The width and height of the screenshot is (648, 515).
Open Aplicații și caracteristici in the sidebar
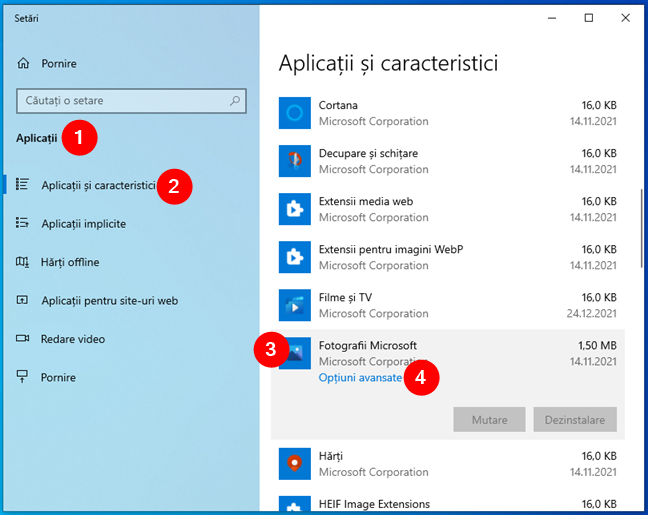pos(98,185)
